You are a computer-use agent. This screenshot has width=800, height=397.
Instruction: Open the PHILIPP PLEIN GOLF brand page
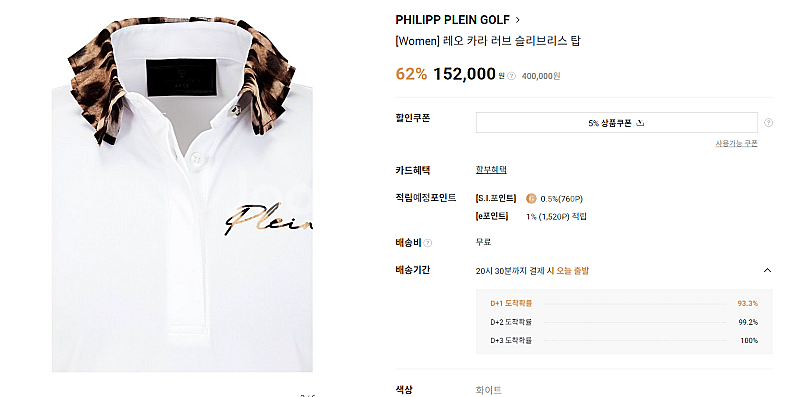[453, 20]
